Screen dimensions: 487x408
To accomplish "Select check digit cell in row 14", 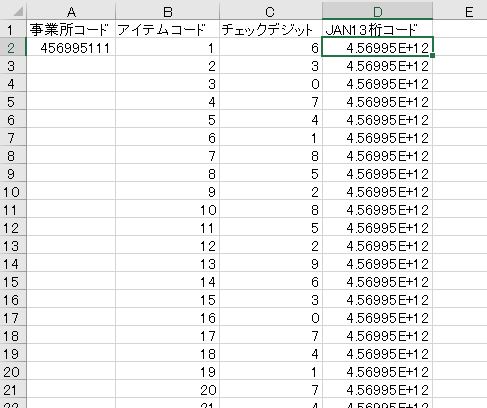I will click(x=271, y=264).
